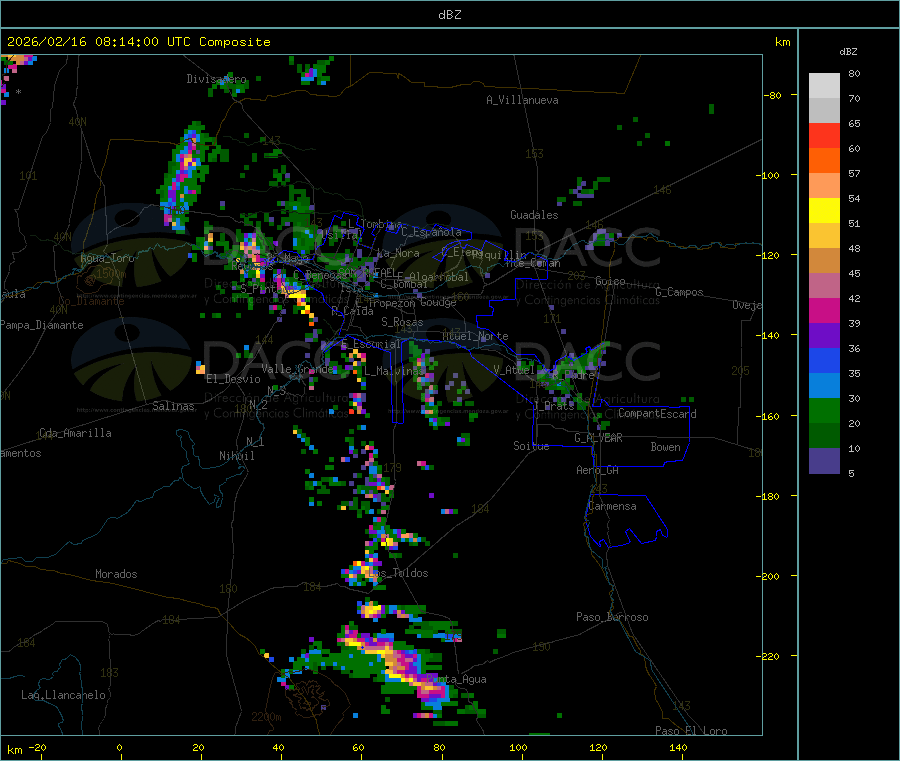
Task: Click the CompantEscard place label
Action: 657,413
